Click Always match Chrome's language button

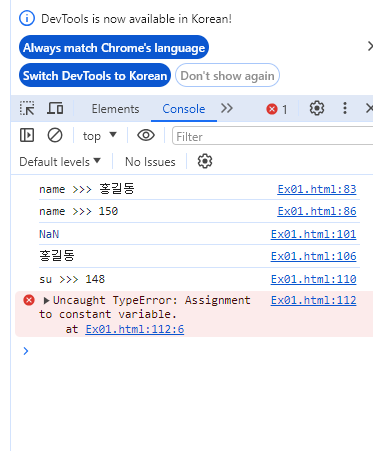[x=114, y=47]
